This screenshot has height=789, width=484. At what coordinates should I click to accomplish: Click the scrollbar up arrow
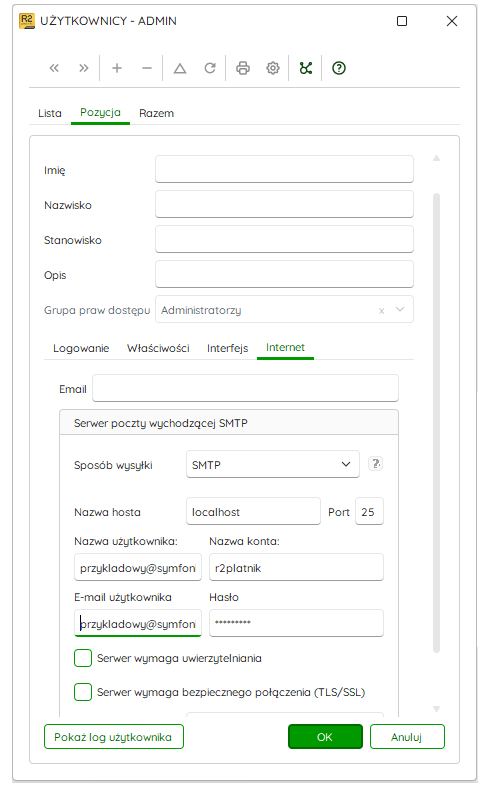[x=436, y=158]
